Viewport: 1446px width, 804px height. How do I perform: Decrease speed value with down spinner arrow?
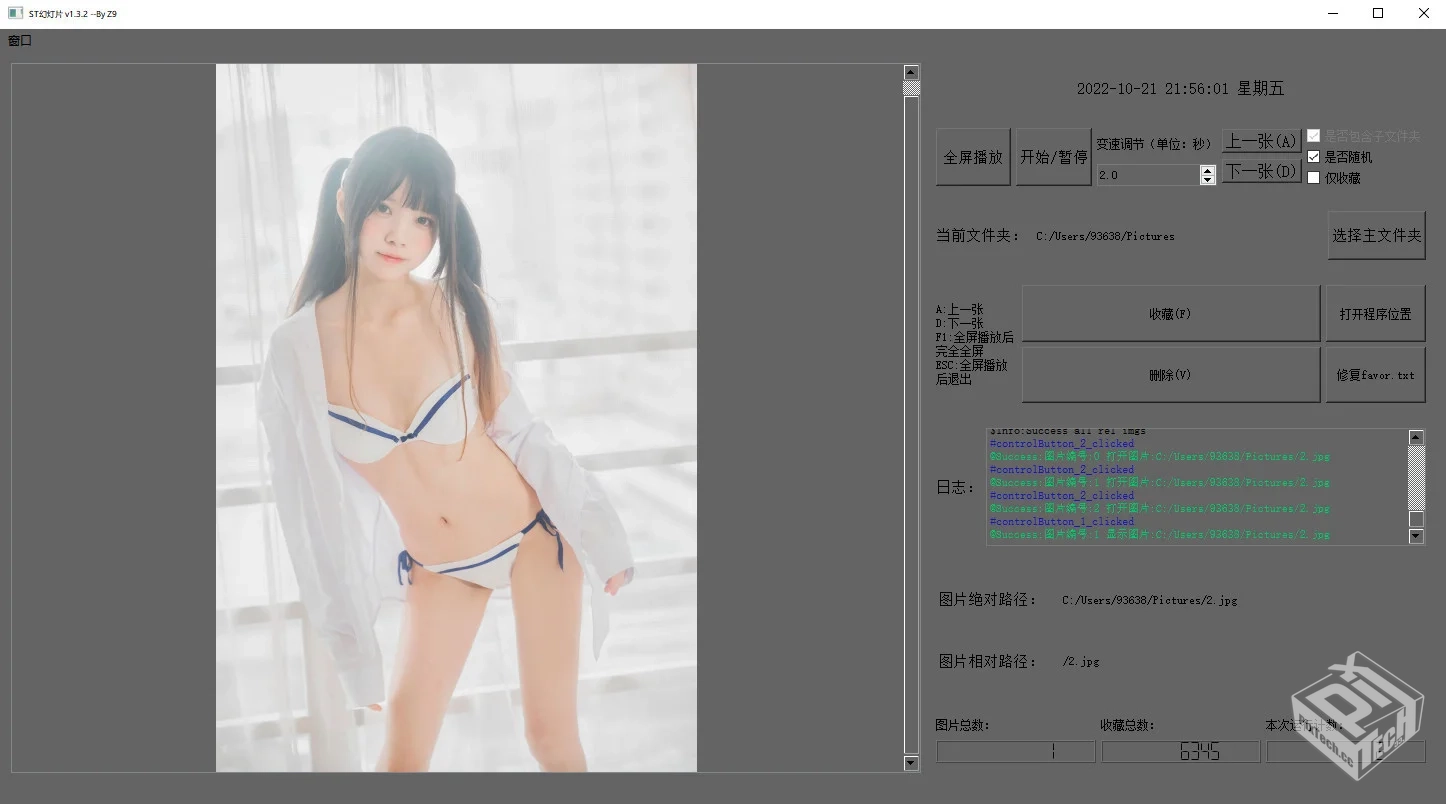click(x=1208, y=180)
